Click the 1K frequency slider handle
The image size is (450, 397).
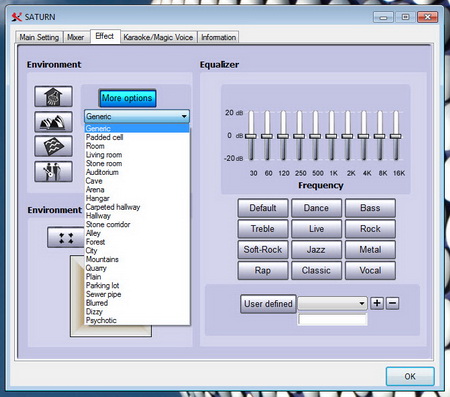(x=331, y=136)
